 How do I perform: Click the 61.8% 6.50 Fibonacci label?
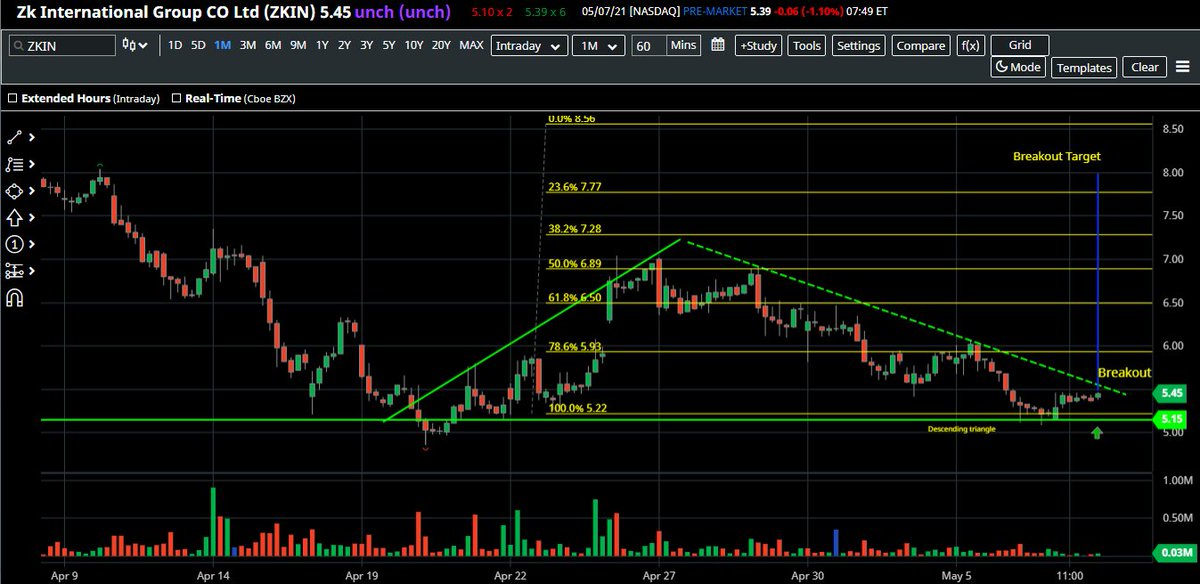point(575,298)
